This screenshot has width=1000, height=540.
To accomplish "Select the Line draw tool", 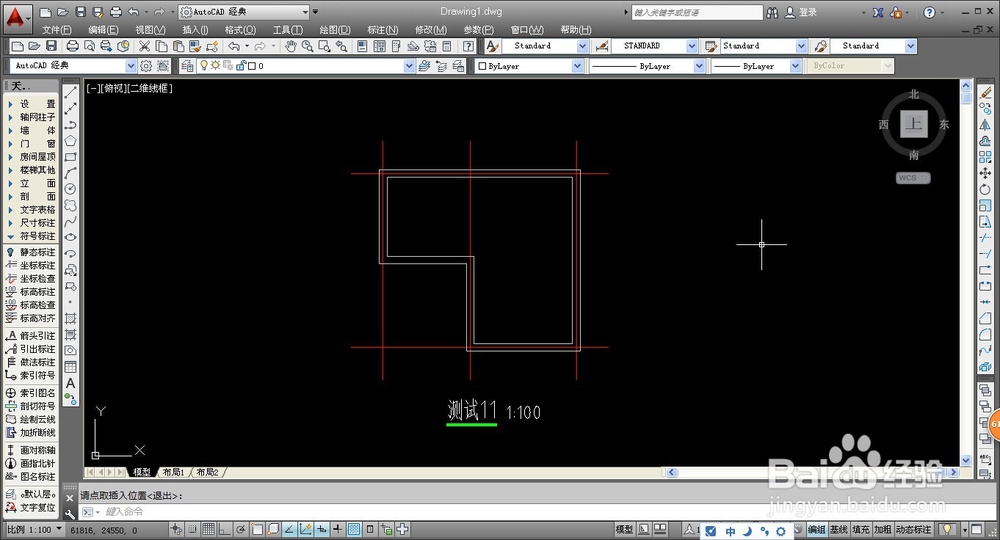I will click(71, 93).
